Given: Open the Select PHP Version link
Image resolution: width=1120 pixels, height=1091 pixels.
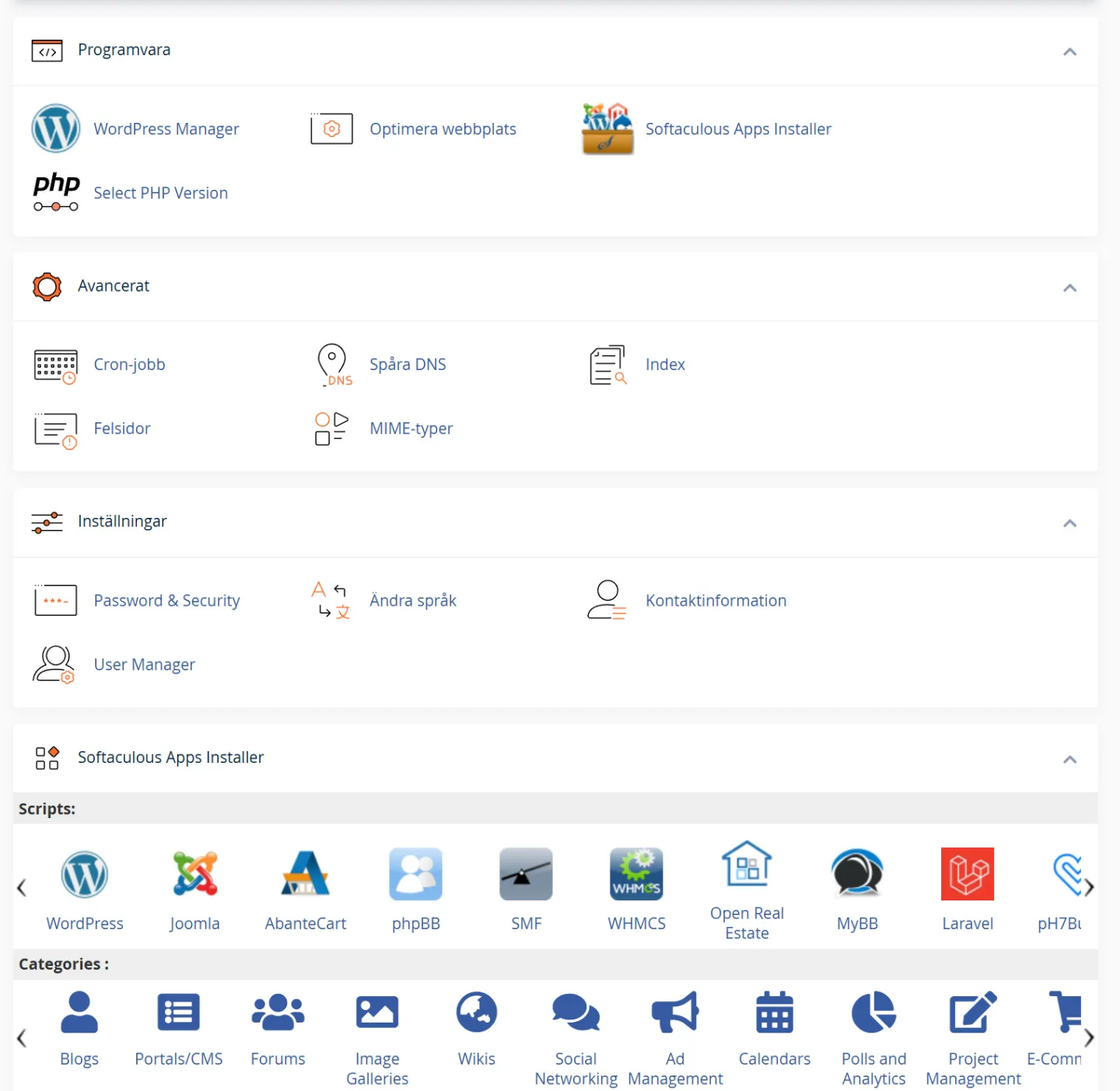Looking at the screenshot, I should (x=161, y=193).
